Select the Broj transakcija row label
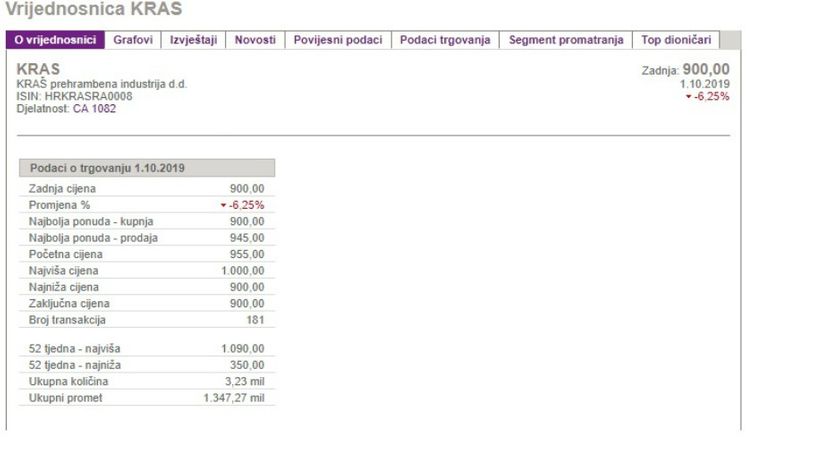 click(67, 320)
